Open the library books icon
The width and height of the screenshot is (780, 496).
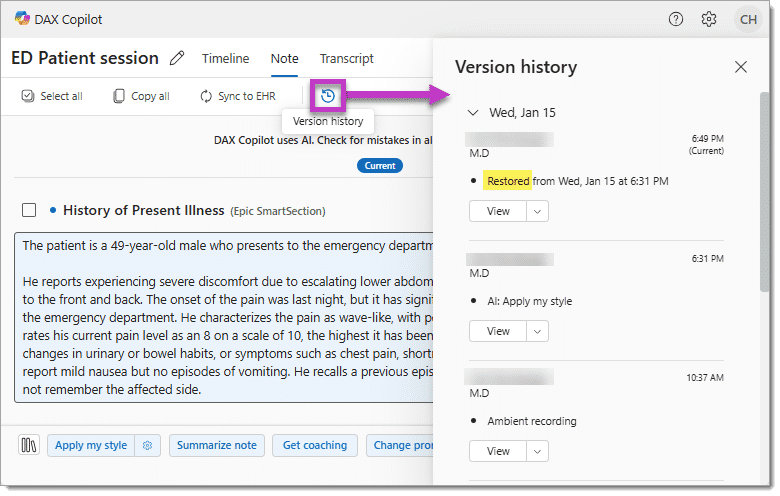(29, 445)
